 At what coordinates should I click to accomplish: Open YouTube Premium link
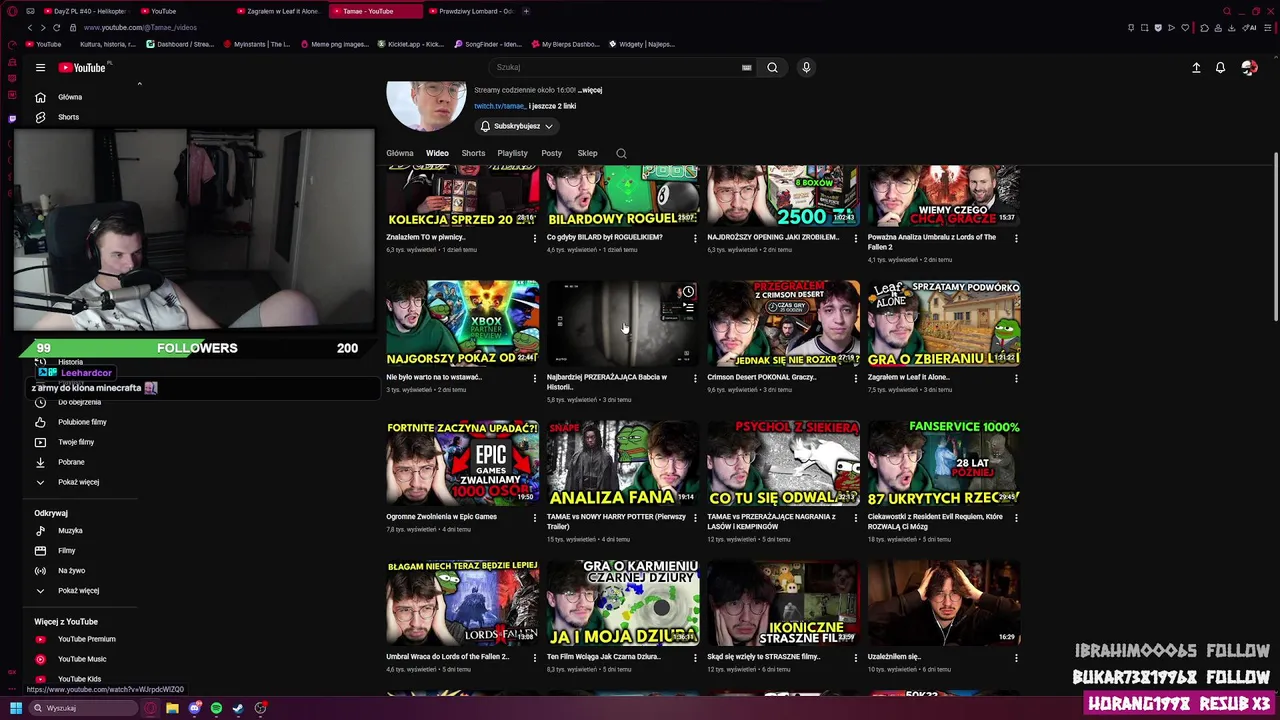[x=87, y=639]
